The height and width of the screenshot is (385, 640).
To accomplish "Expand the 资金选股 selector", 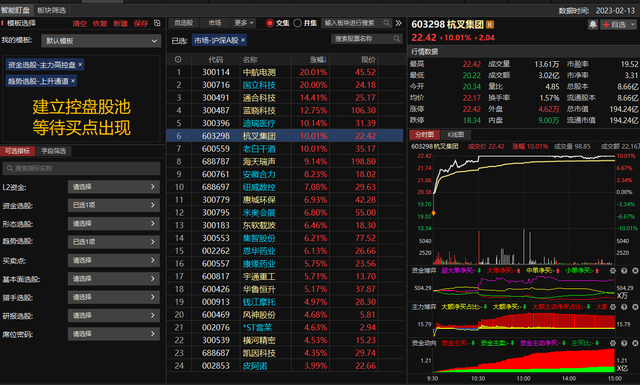I will [x=113, y=205].
